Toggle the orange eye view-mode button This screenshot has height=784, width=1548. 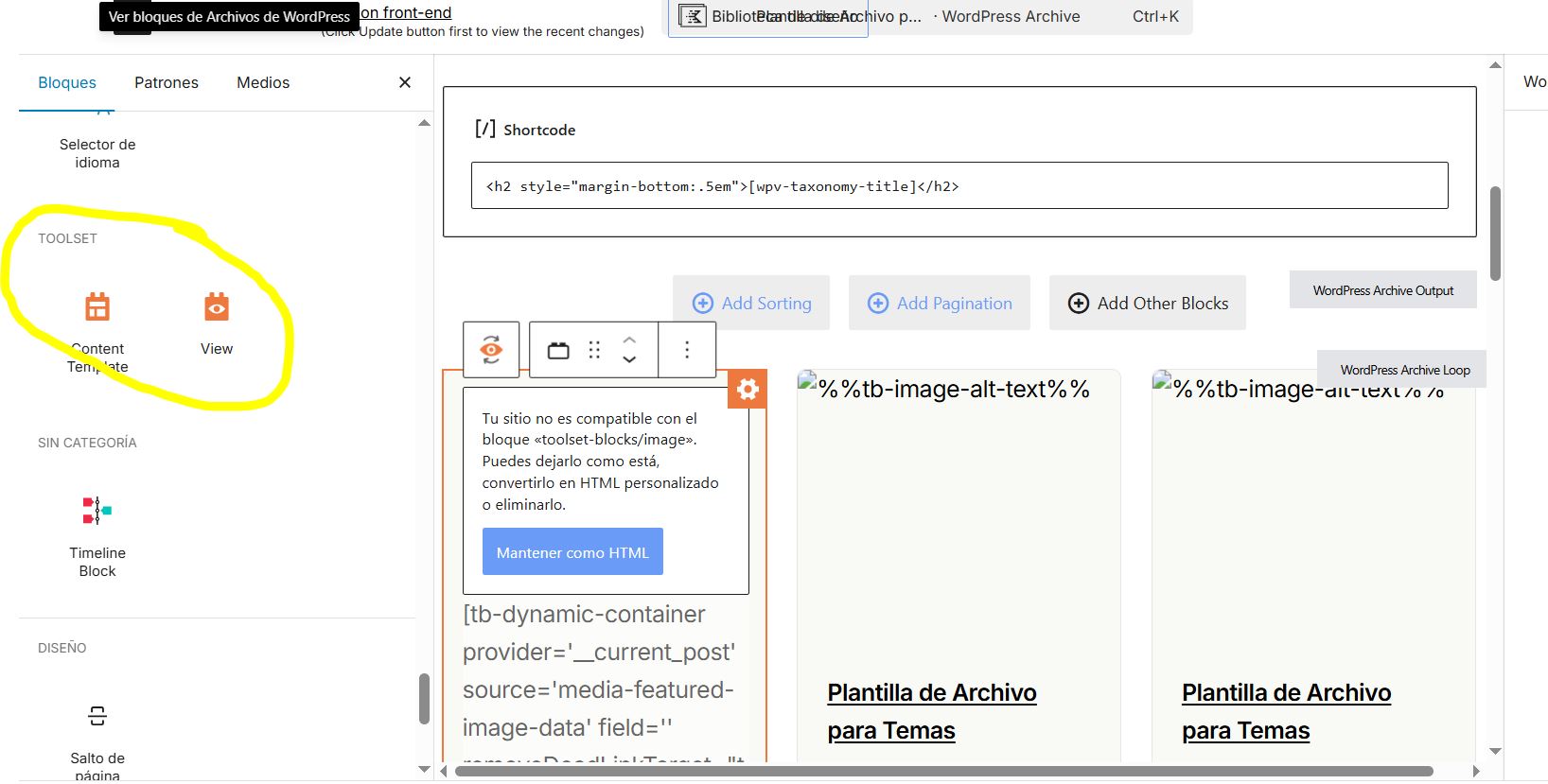tap(491, 350)
